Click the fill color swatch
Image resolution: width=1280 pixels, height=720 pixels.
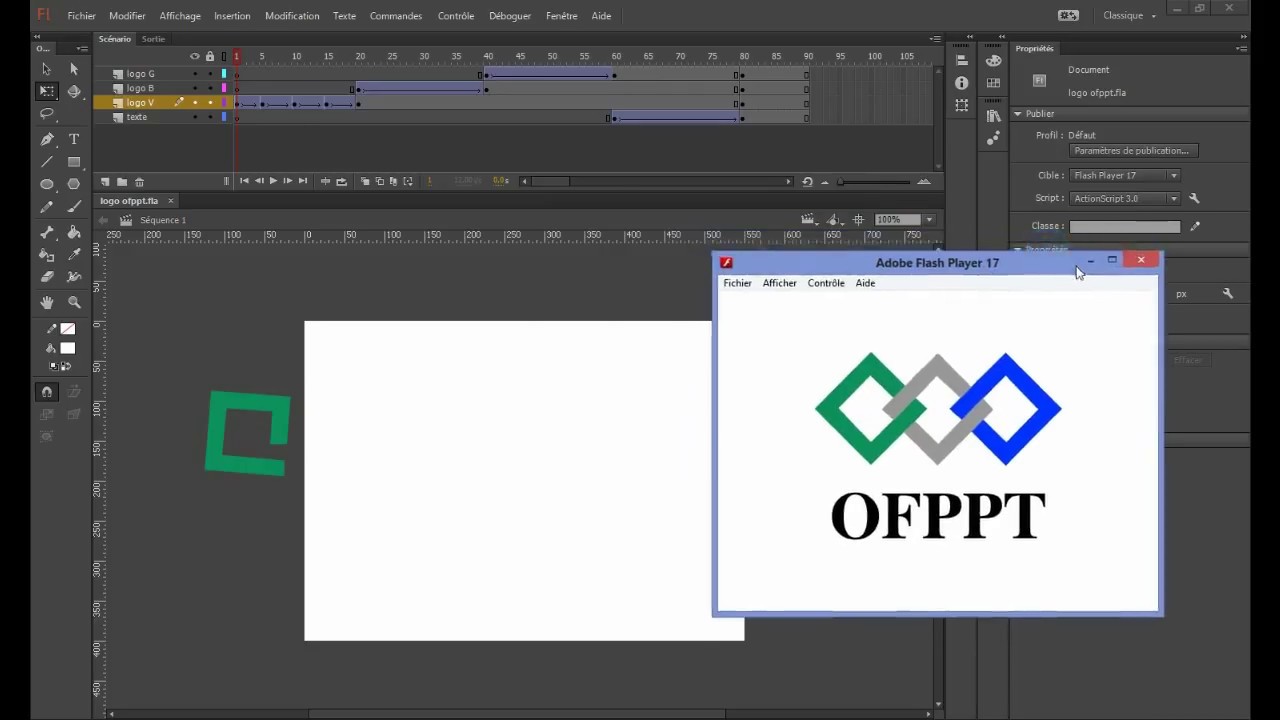[x=68, y=349]
